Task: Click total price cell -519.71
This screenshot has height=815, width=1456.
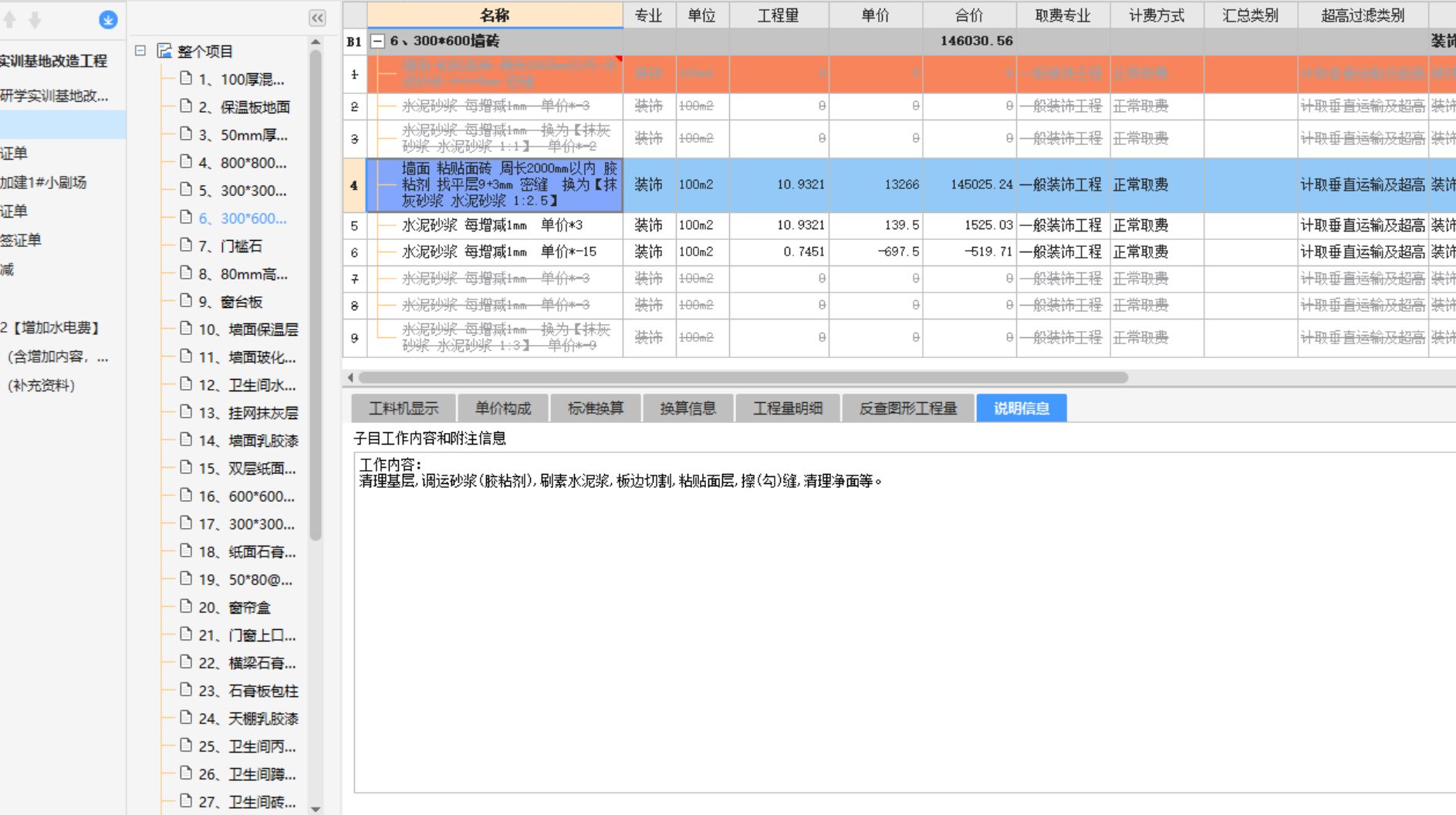Action: (x=969, y=252)
